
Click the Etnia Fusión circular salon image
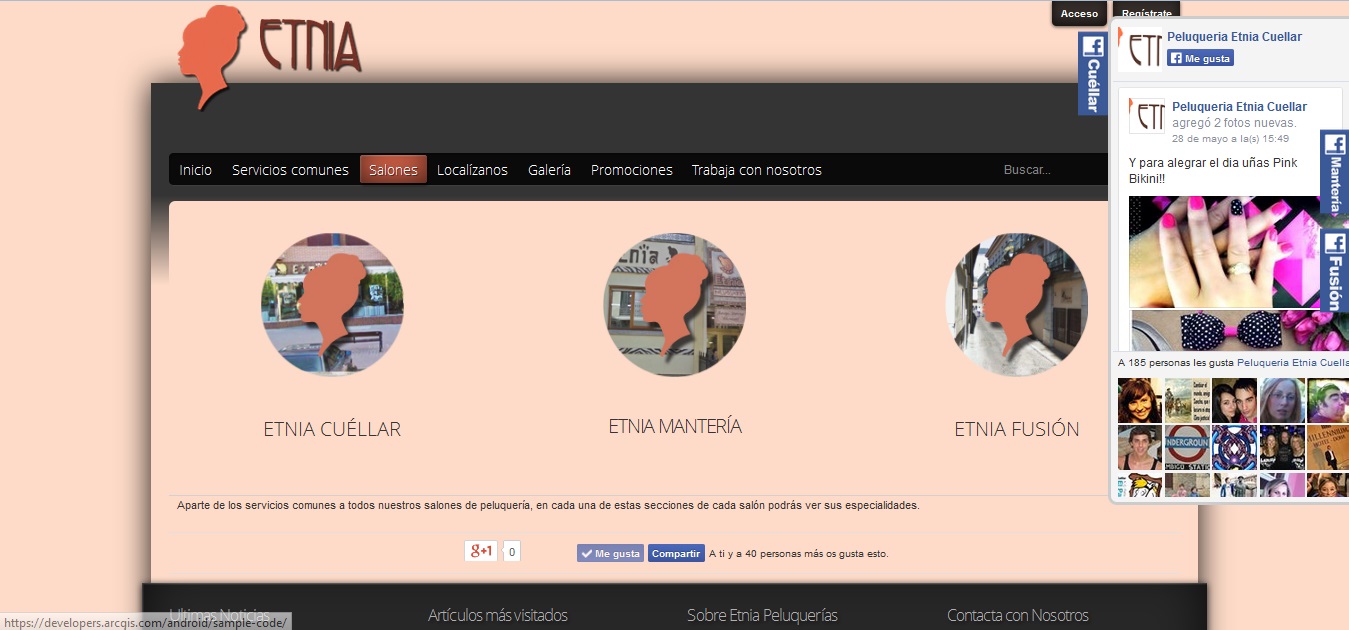[1016, 305]
